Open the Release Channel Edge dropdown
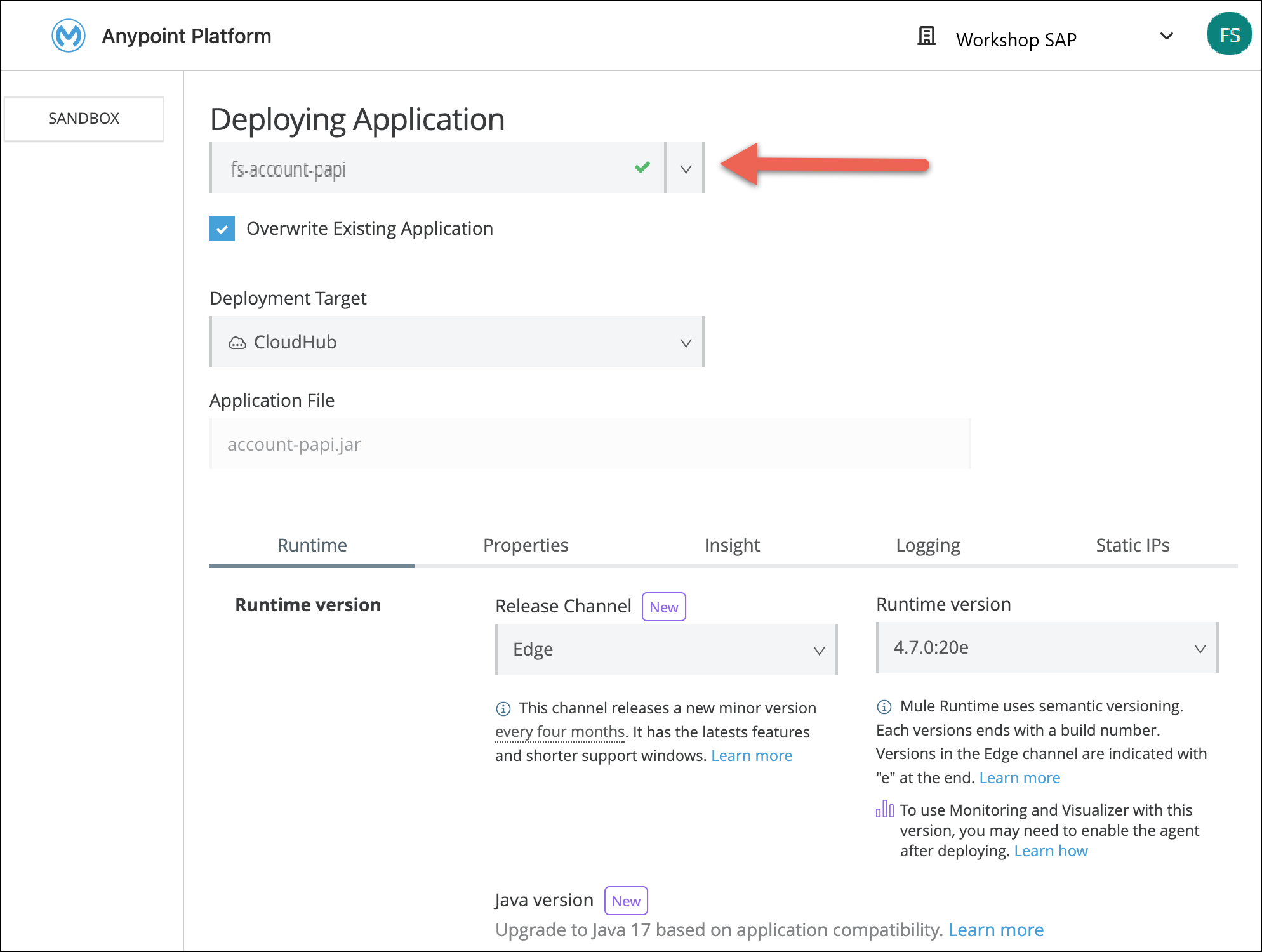This screenshot has height=952, width=1262. point(667,649)
